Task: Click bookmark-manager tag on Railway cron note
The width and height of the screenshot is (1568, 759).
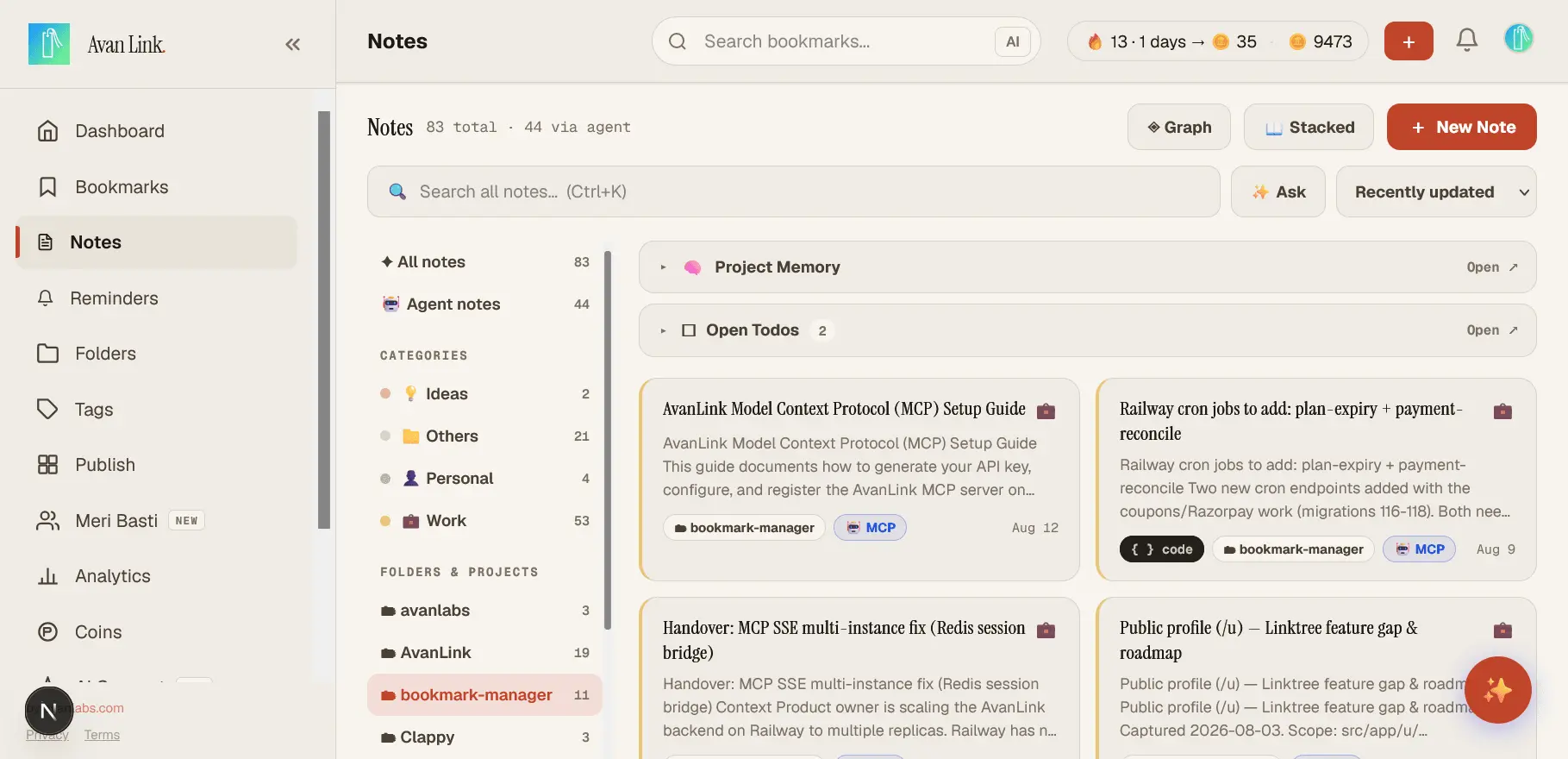Action: coord(1293,549)
